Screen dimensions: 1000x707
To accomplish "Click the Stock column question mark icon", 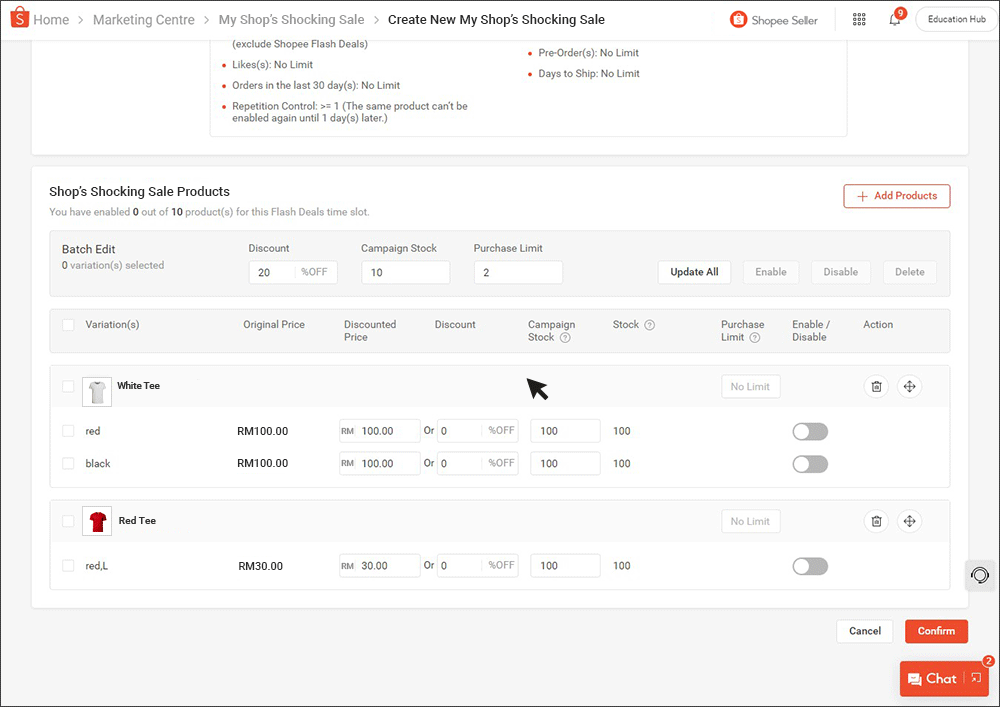I will coord(649,323).
